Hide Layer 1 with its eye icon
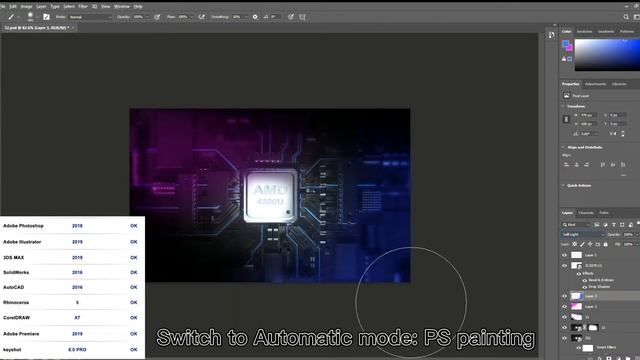Screen dimensions: 640x360 tap(564, 255)
